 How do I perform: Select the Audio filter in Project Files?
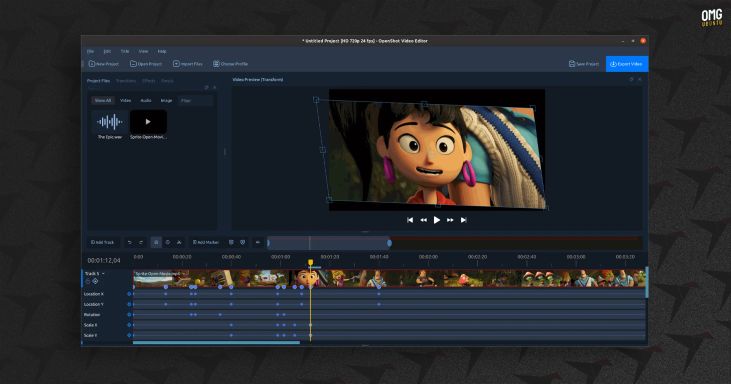146,101
